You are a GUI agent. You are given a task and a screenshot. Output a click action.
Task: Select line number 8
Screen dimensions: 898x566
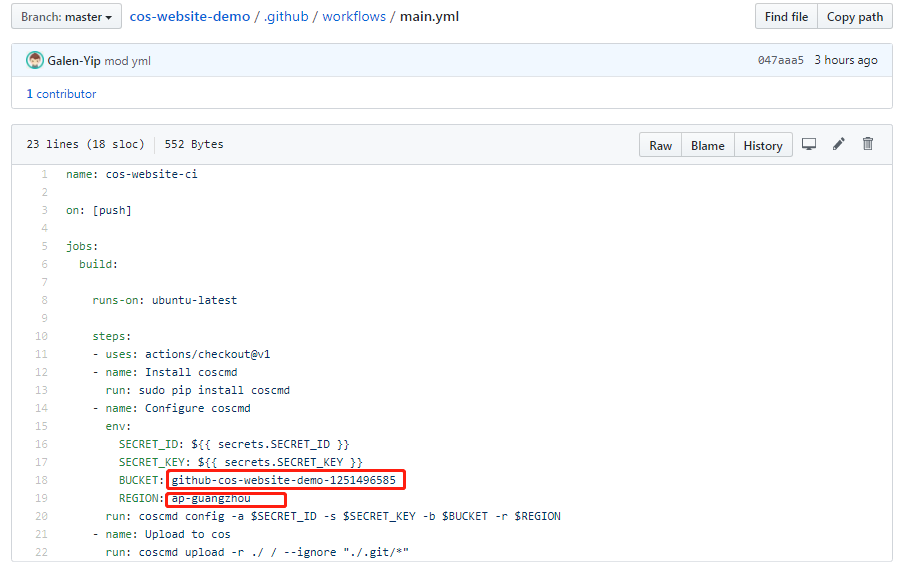(x=44, y=300)
